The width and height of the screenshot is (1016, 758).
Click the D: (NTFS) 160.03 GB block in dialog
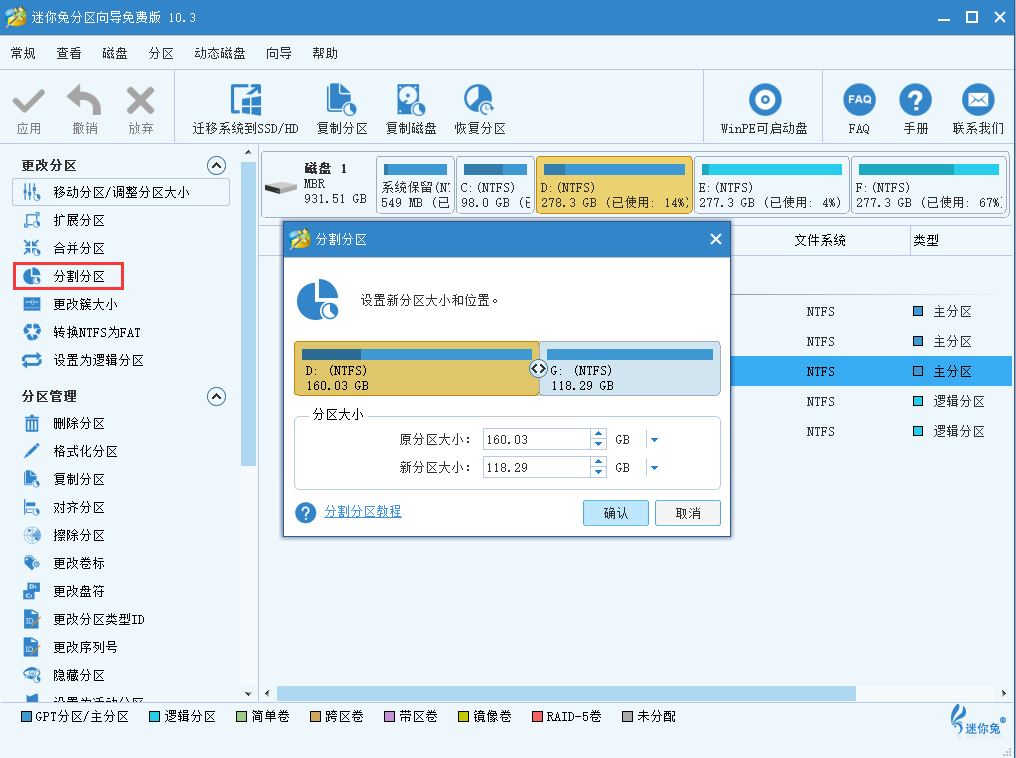pyautogui.click(x=416, y=369)
